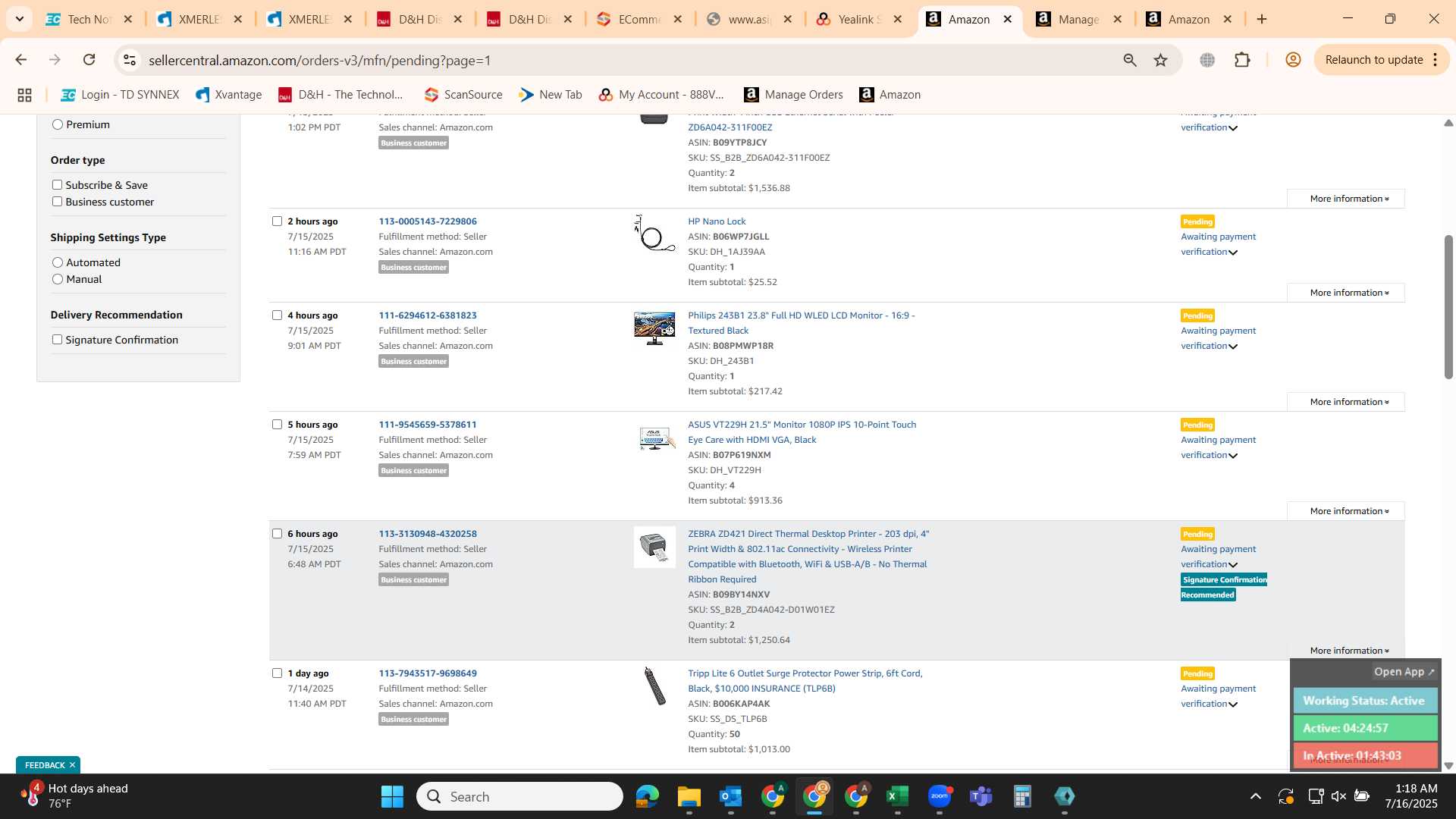
Task: Open Calculator from taskbar
Action: click(x=1022, y=796)
